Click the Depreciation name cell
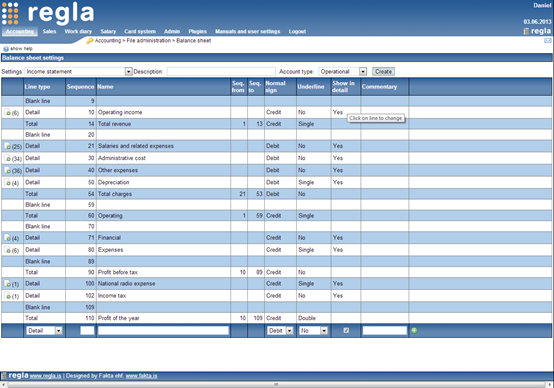Image resolution: width=554 pixels, height=388 pixels. (x=163, y=182)
